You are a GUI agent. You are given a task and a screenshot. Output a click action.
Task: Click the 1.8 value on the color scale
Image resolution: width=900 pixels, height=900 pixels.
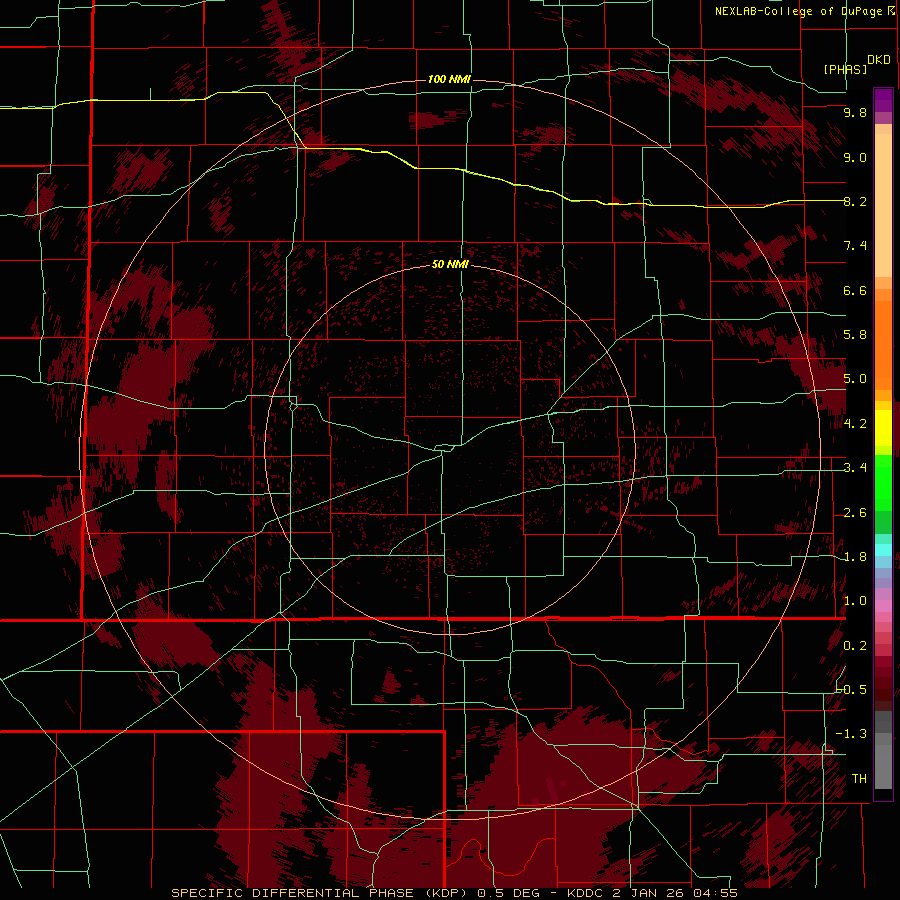[855, 557]
